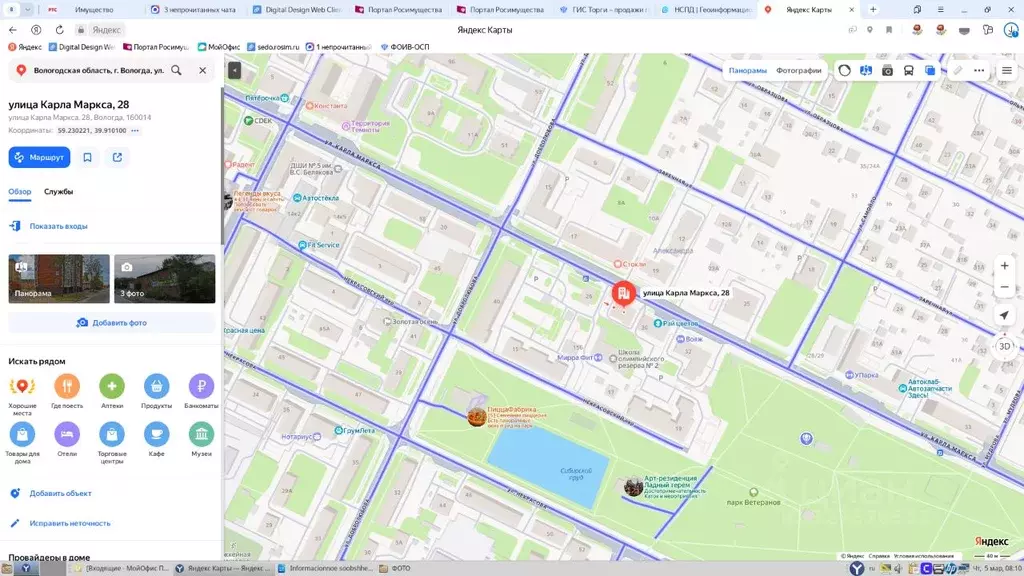Click the search magnifier in the search box
The image size is (1024, 576).
pos(176,70)
